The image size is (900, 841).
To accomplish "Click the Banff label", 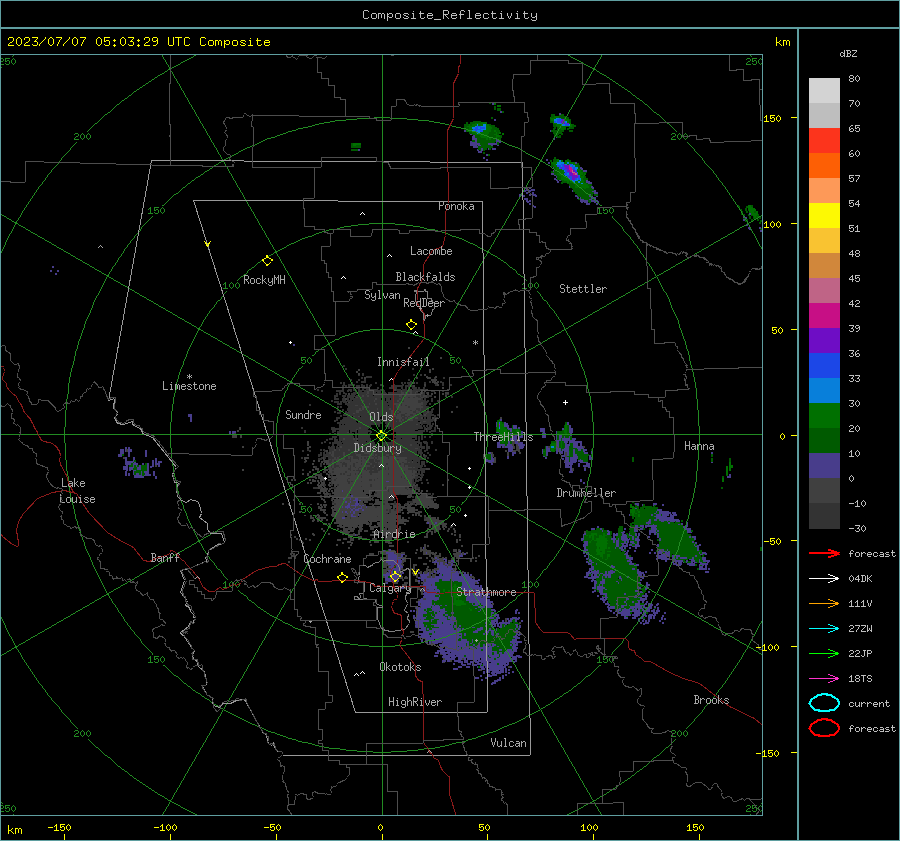I will click(x=165, y=557).
